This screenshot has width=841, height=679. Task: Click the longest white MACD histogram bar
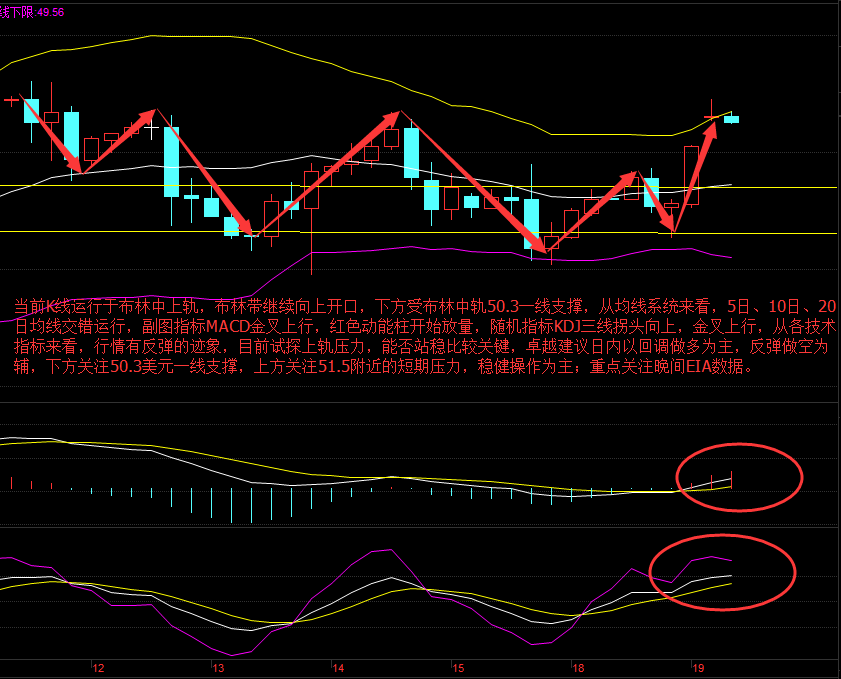click(231, 504)
